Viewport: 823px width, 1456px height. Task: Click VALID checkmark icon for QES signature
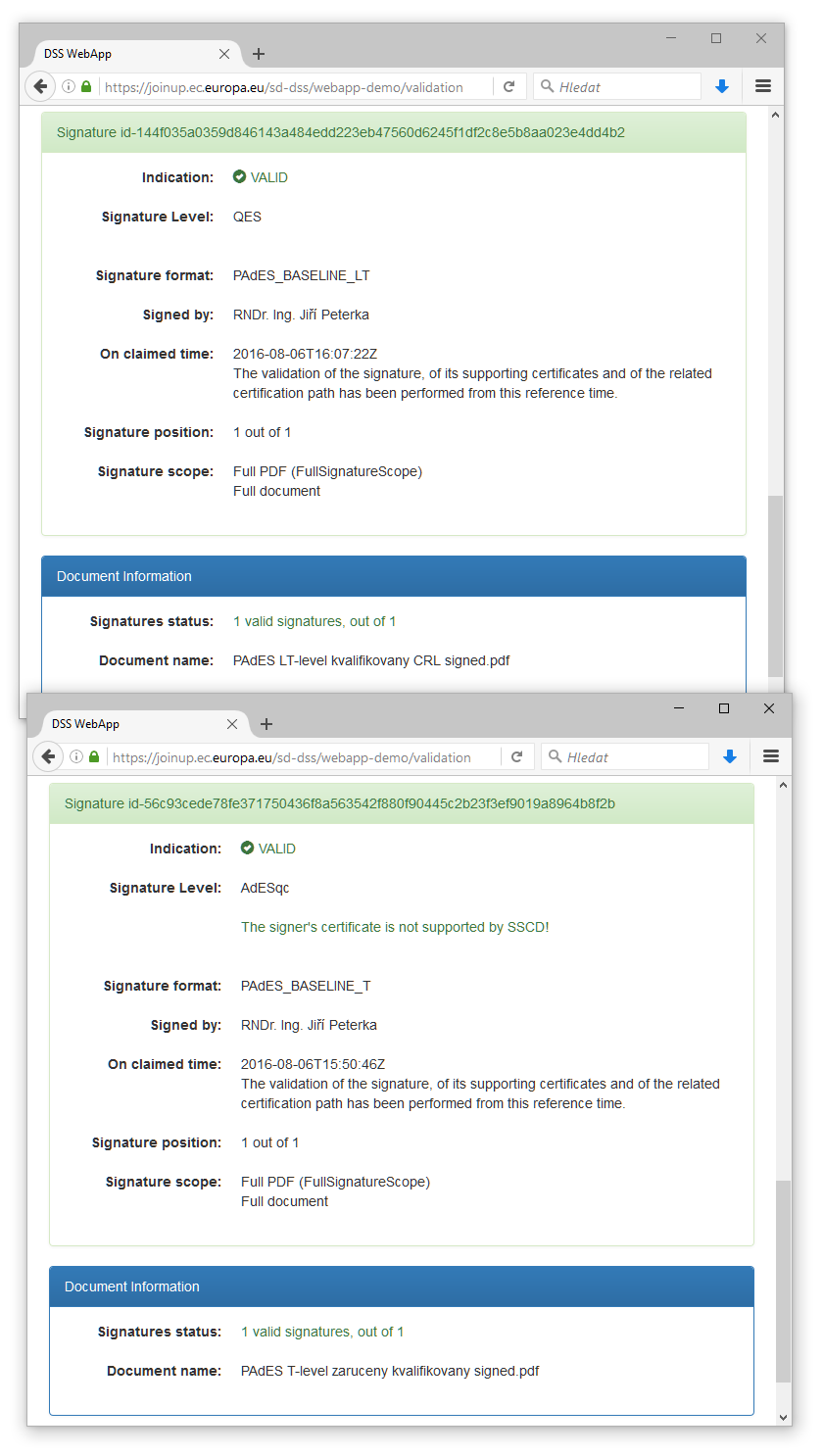[x=239, y=177]
